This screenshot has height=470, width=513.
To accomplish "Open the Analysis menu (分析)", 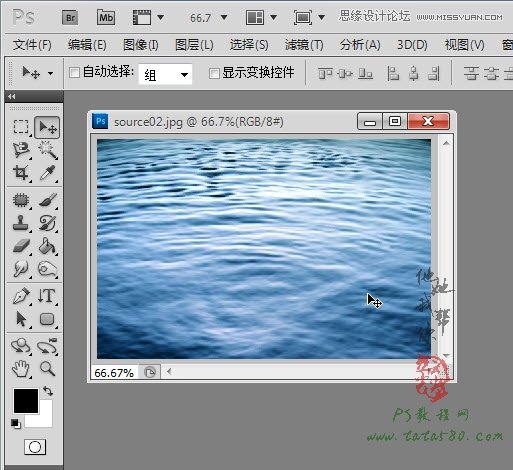I will click(x=360, y=45).
